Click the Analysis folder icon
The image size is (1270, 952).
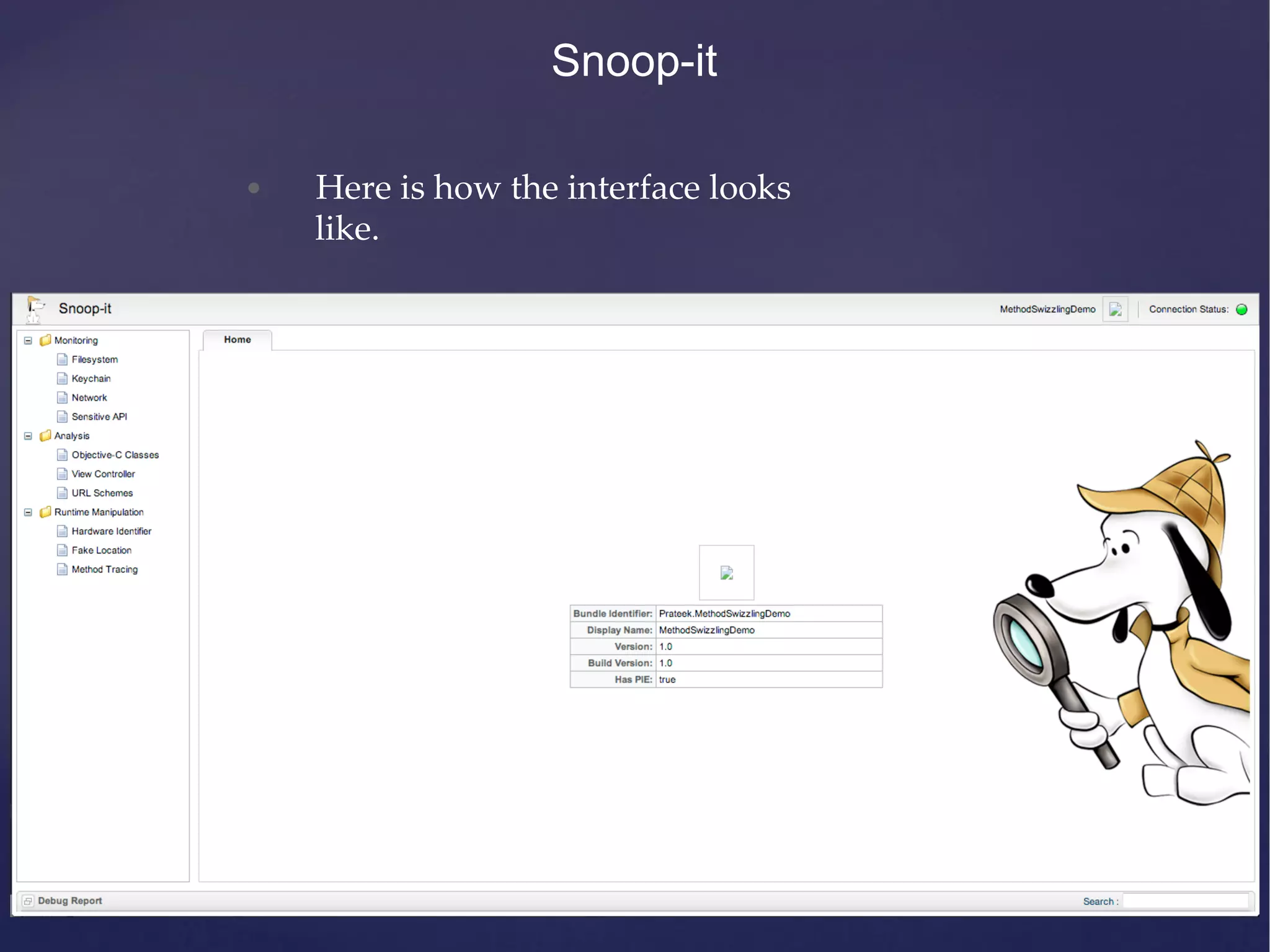[45, 436]
